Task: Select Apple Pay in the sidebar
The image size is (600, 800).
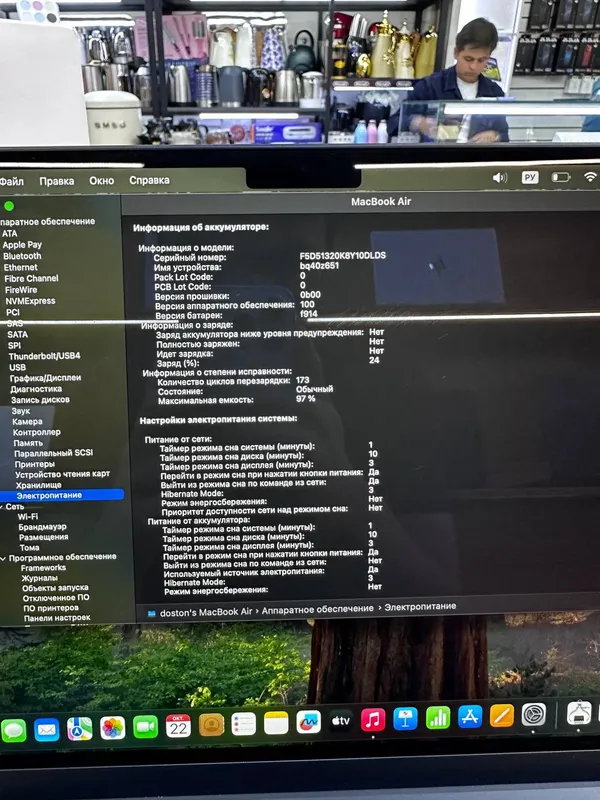Action: click(22, 245)
